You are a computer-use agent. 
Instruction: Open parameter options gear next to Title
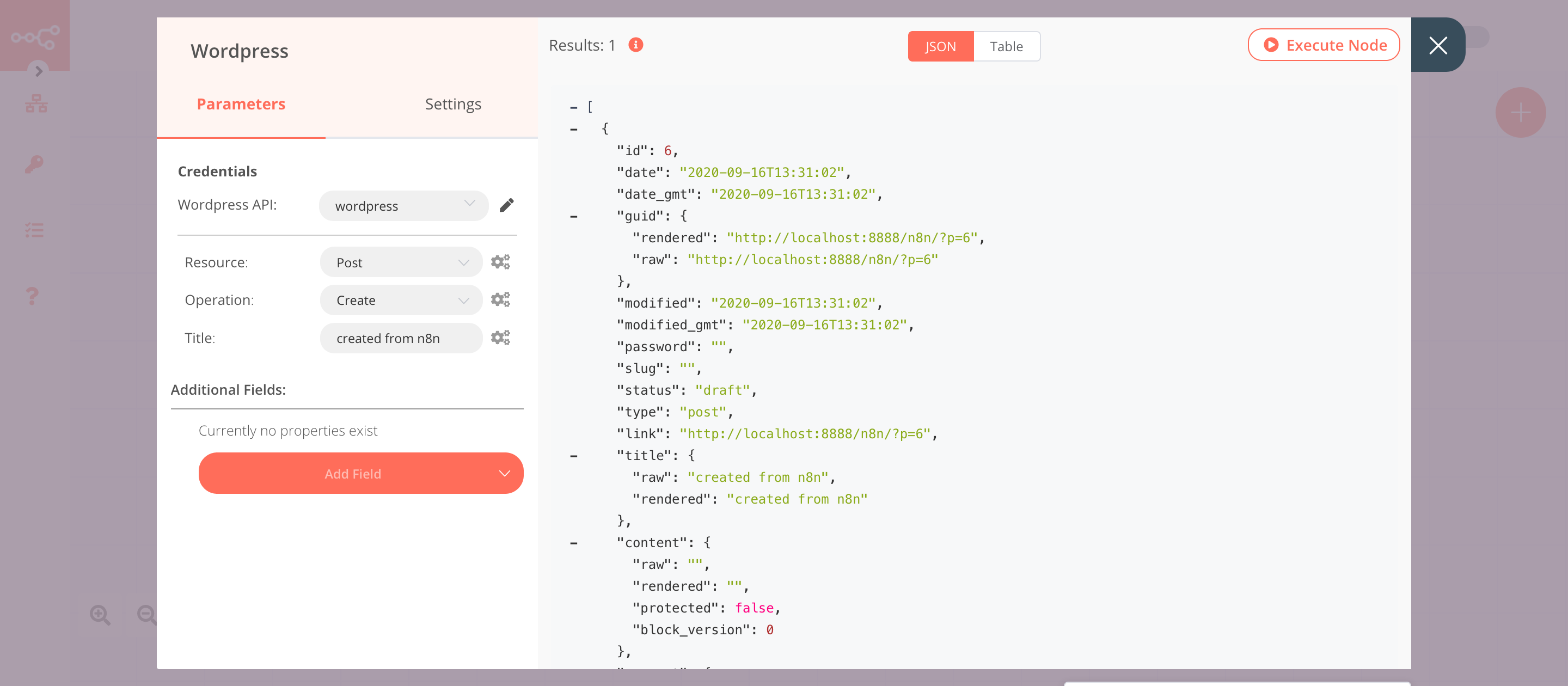tap(500, 337)
